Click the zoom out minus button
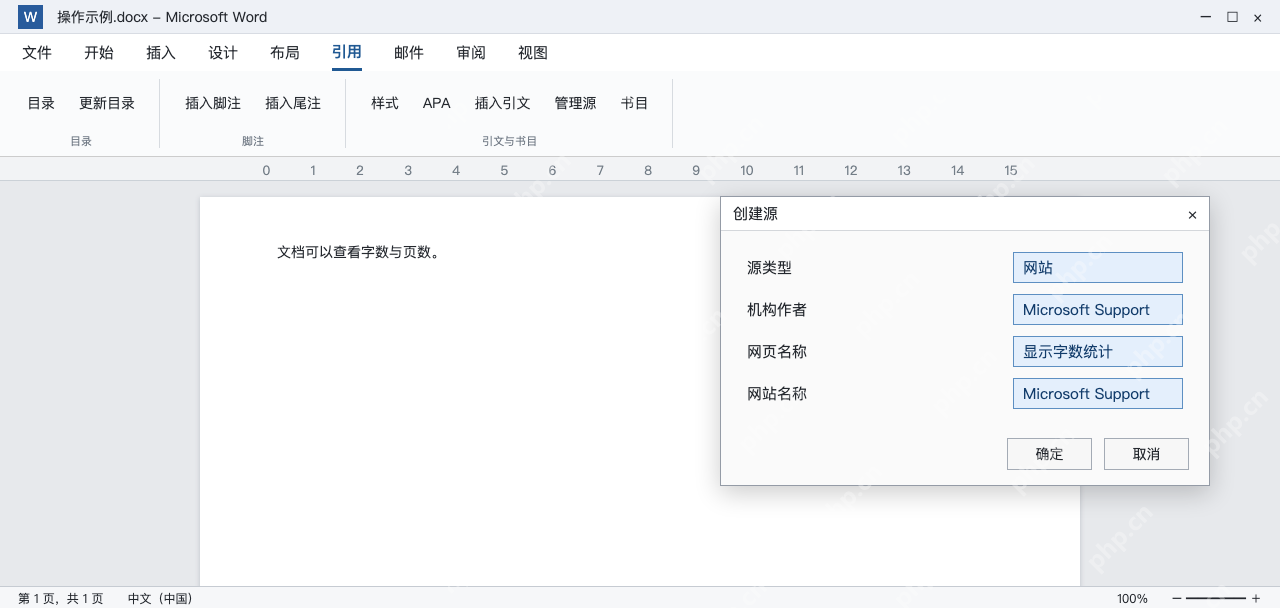 coord(1177,598)
